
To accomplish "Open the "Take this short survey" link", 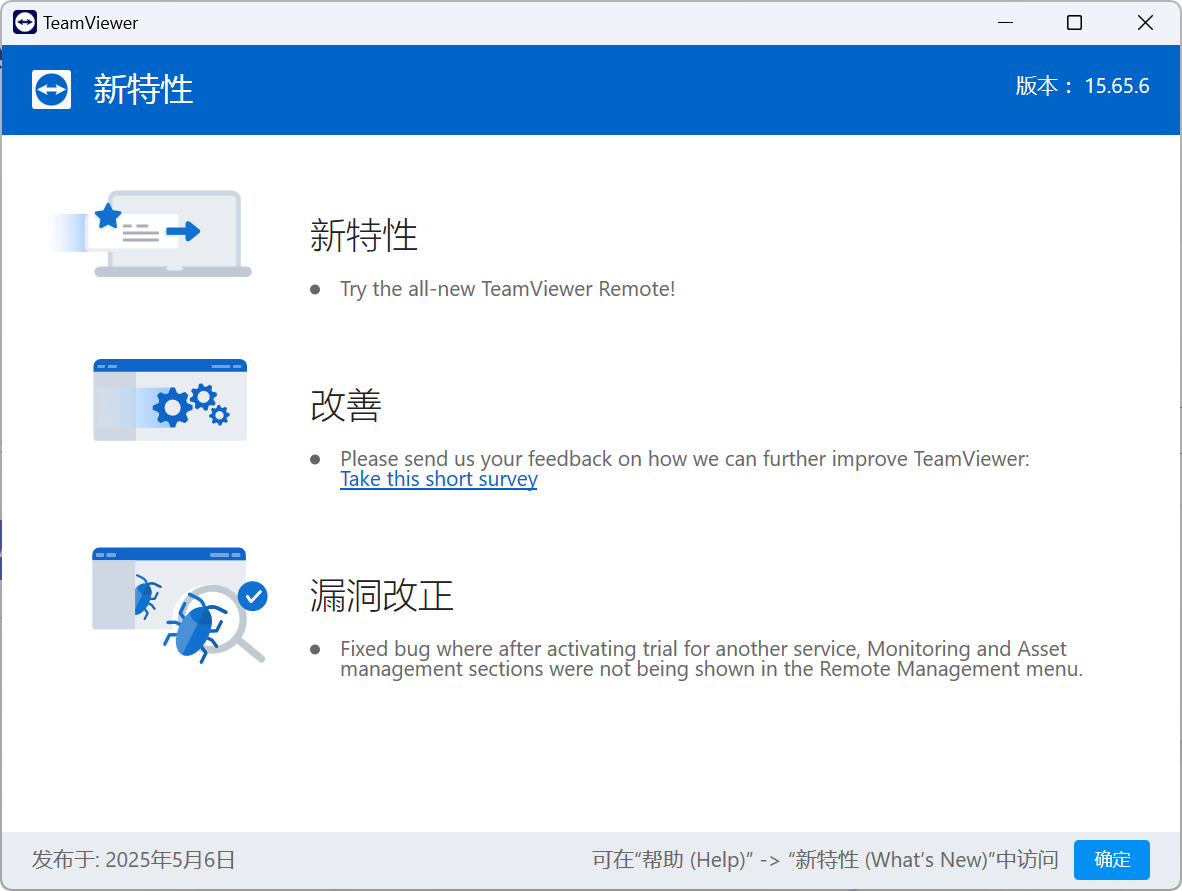I will [438, 479].
